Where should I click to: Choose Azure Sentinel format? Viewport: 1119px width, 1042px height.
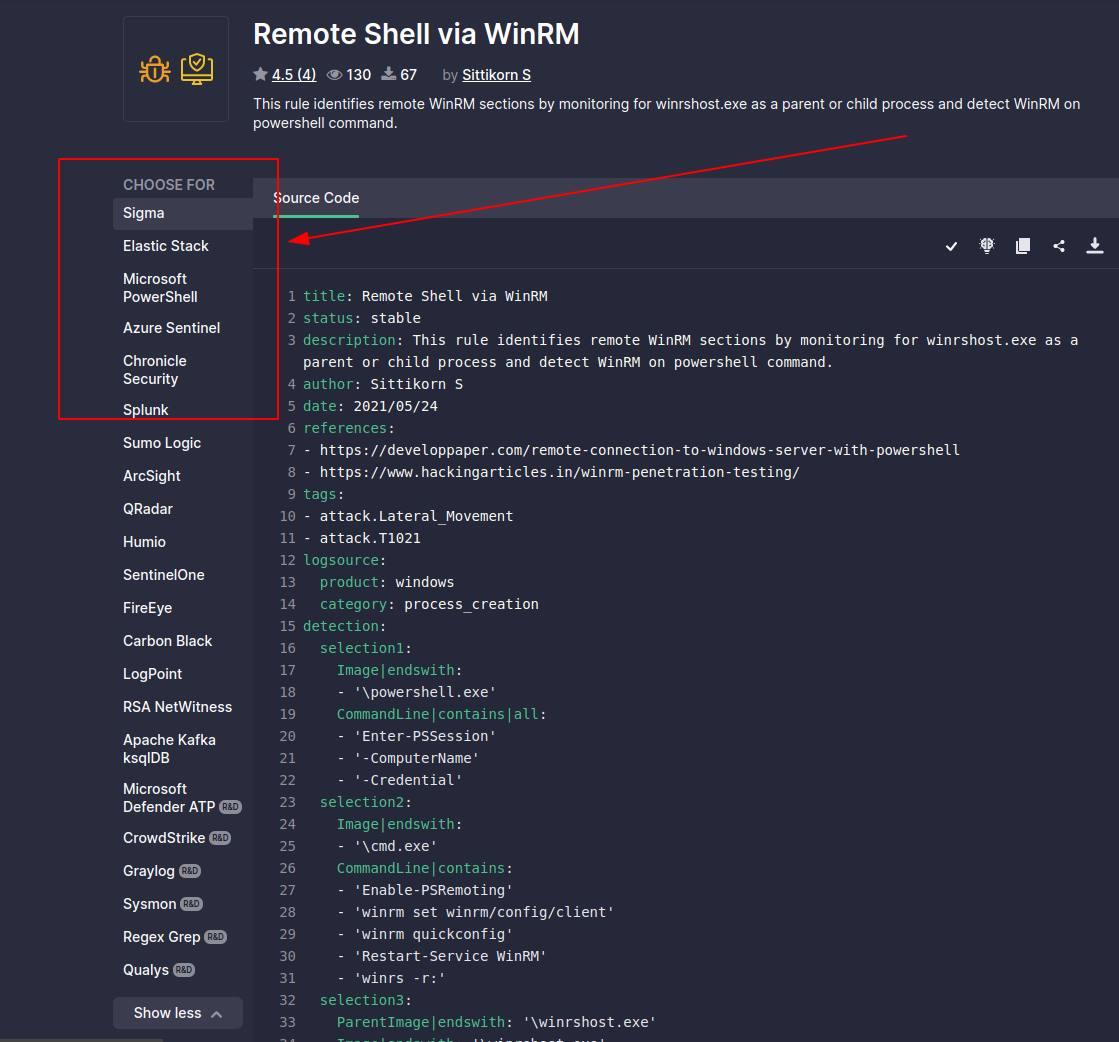click(172, 328)
